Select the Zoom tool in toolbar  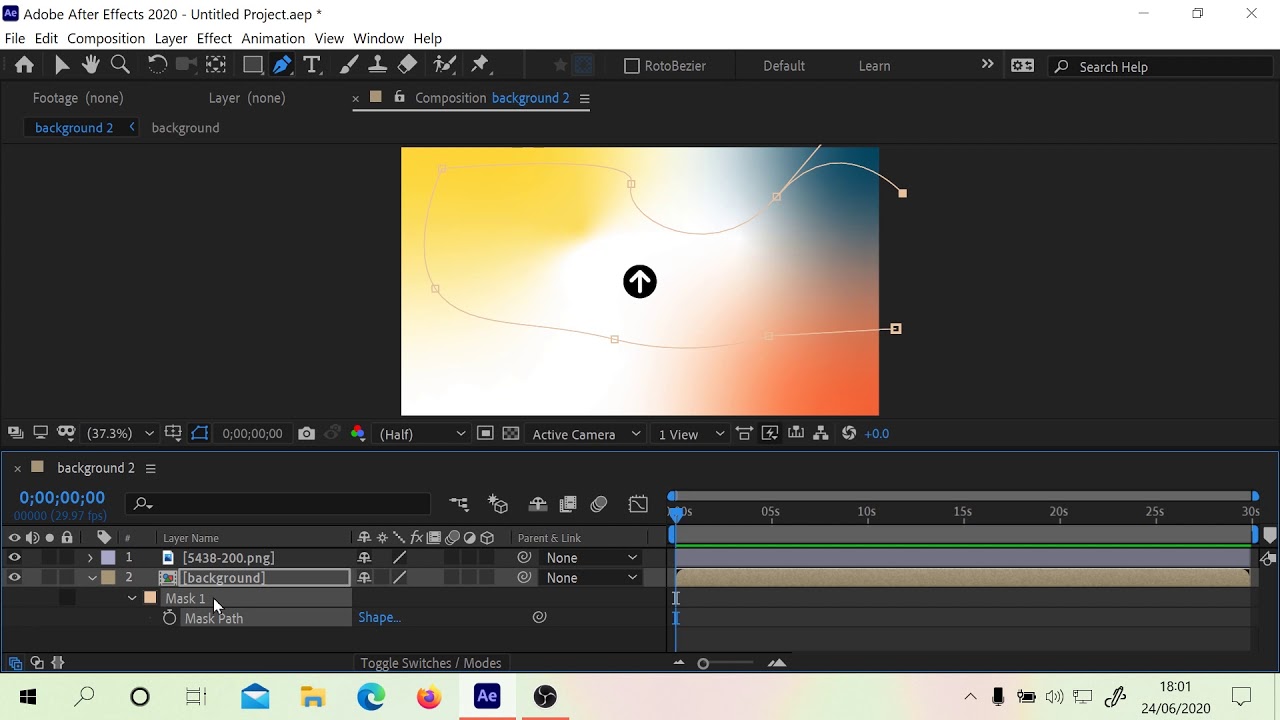120,65
